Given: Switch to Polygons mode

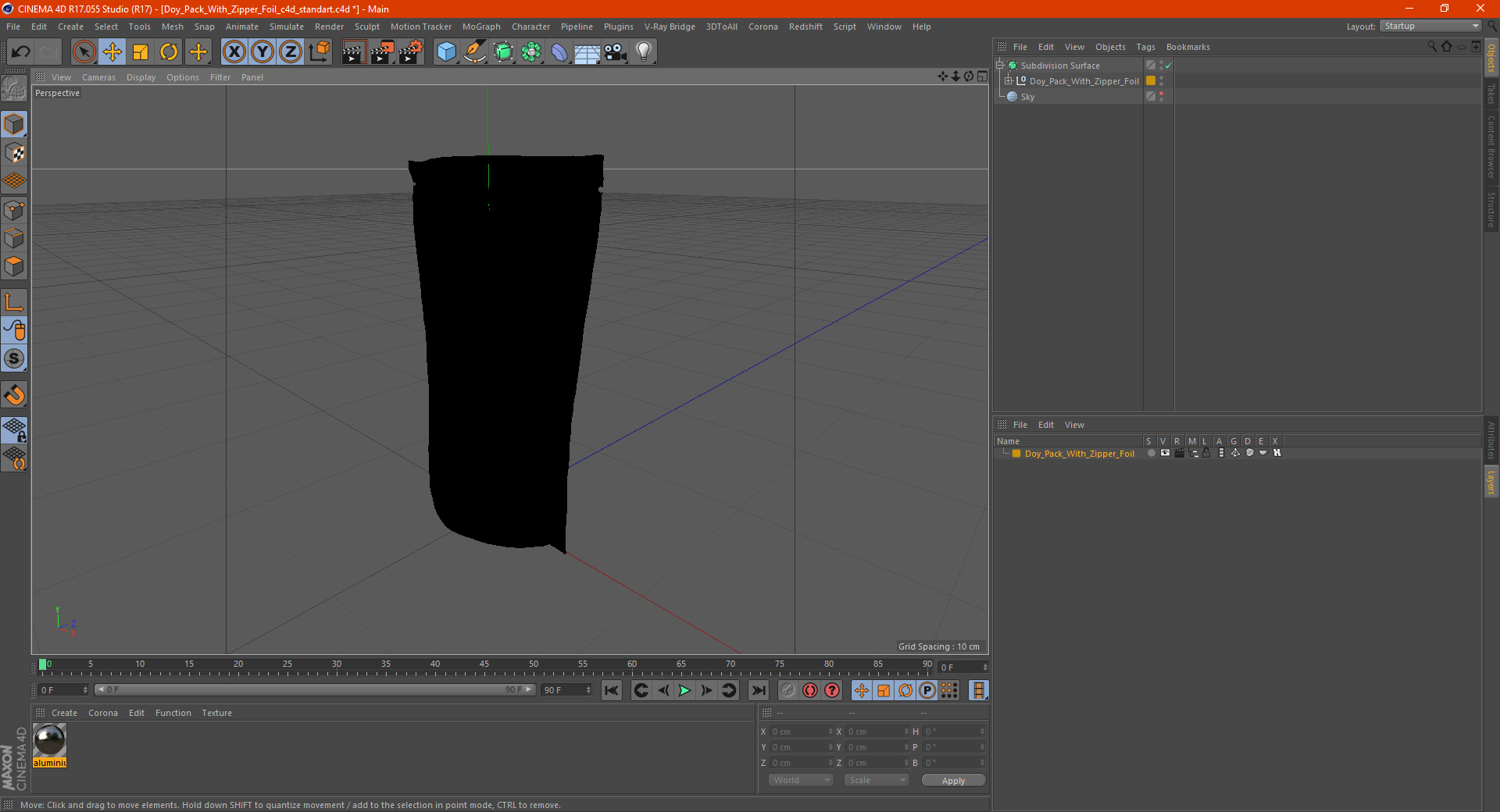Looking at the screenshot, I should [14, 266].
